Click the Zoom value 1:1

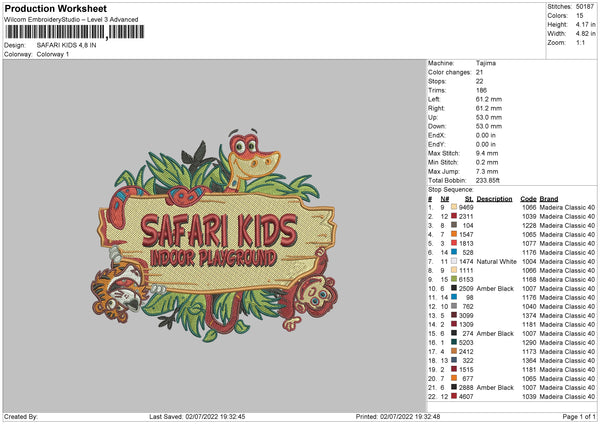[580, 42]
